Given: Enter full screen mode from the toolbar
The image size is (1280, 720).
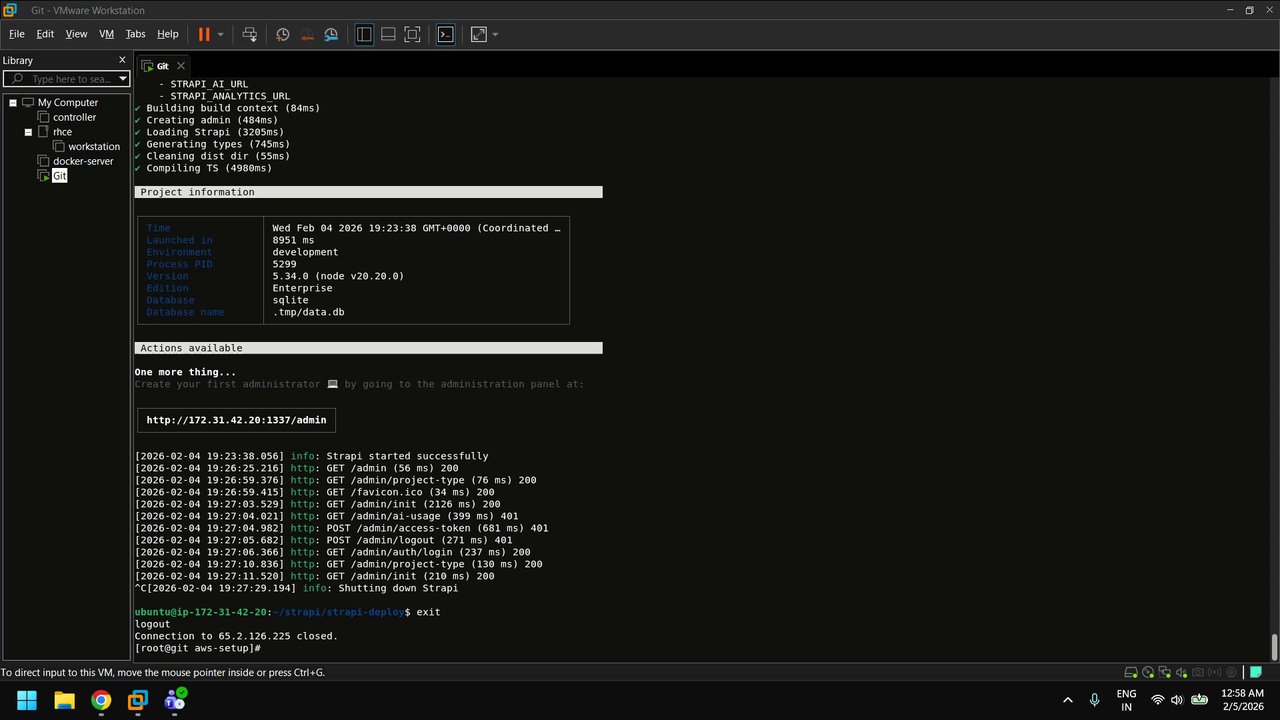Looking at the screenshot, I should [412, 34].
